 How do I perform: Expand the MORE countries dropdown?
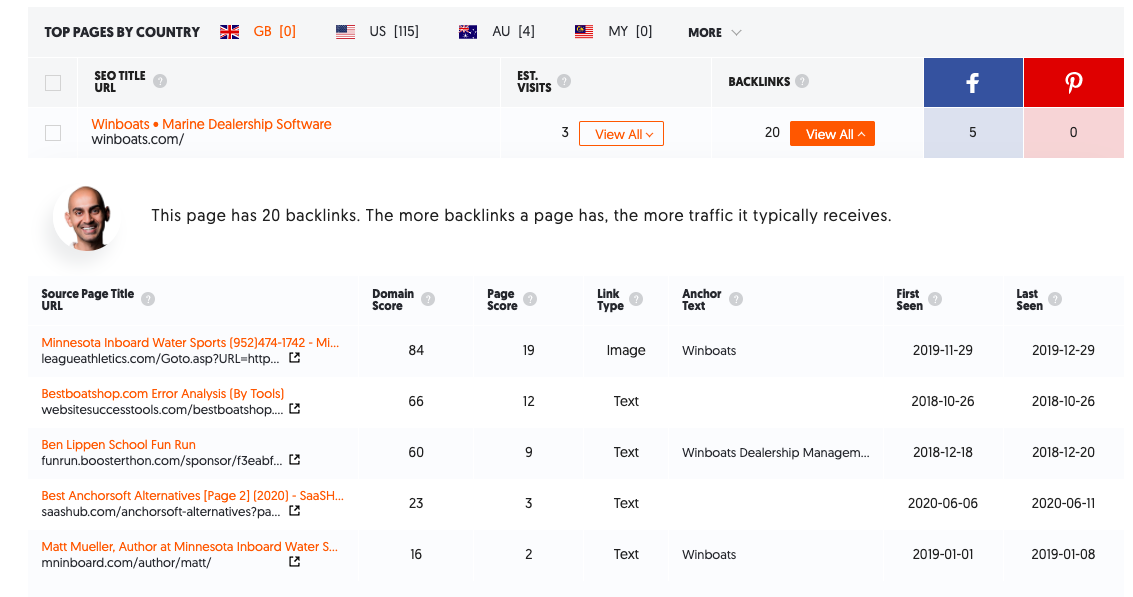click(715, 33)
